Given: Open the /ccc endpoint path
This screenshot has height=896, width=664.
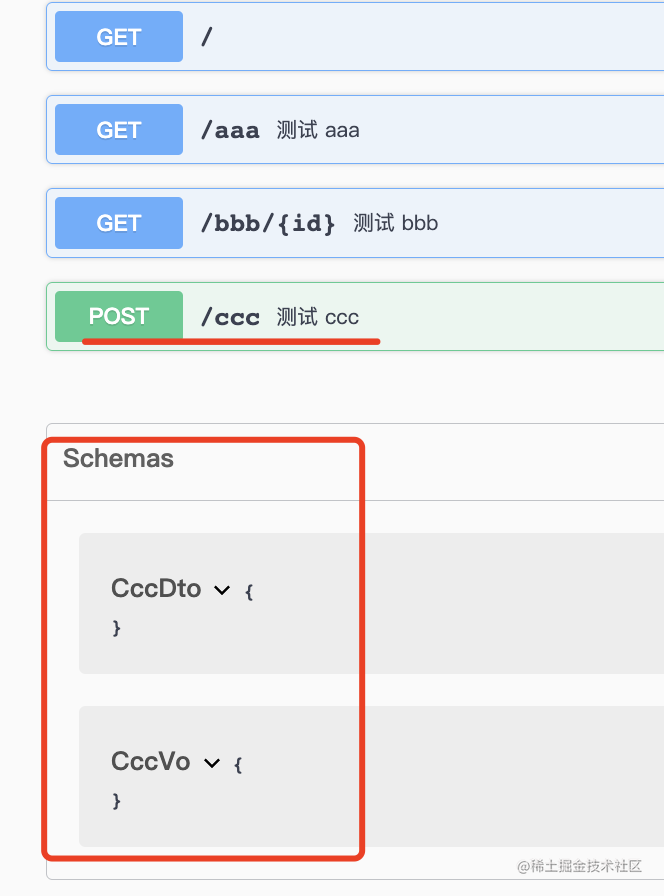Looking at the screenshot, I should (x=230, y=317).
